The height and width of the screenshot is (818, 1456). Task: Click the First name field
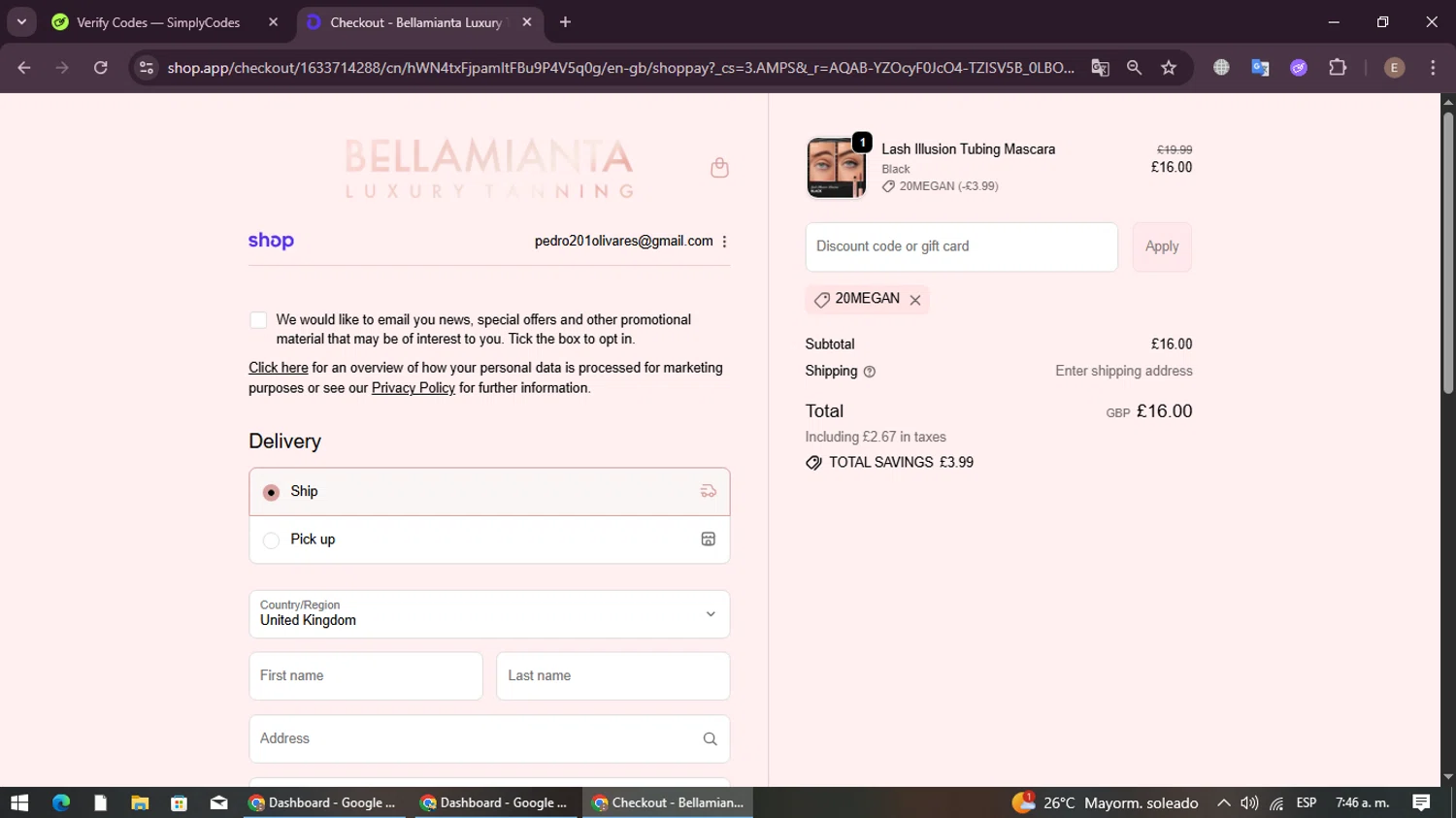[x=366, y=676]
